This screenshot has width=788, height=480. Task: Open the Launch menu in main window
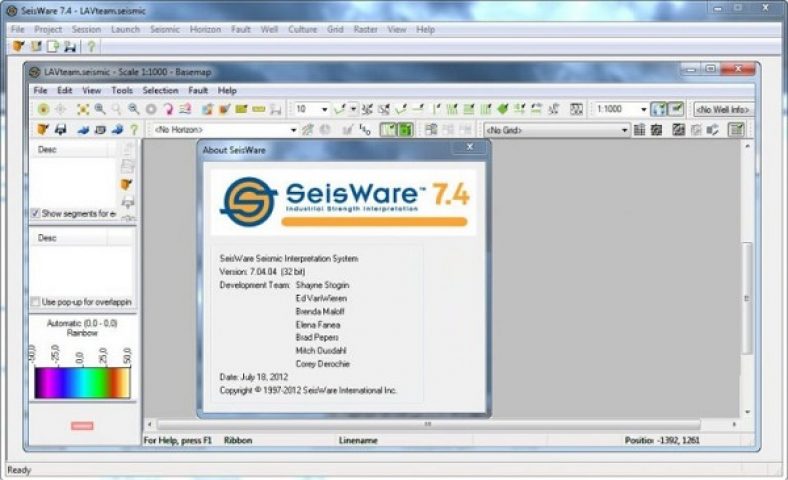[x=125, y=29]
